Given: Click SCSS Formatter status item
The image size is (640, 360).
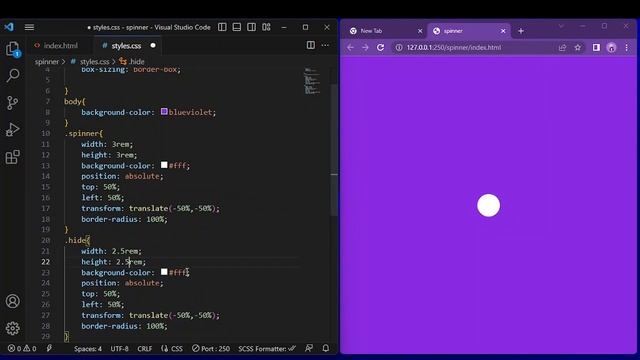Looking at the screenshot, I should (x=267, y=349).
